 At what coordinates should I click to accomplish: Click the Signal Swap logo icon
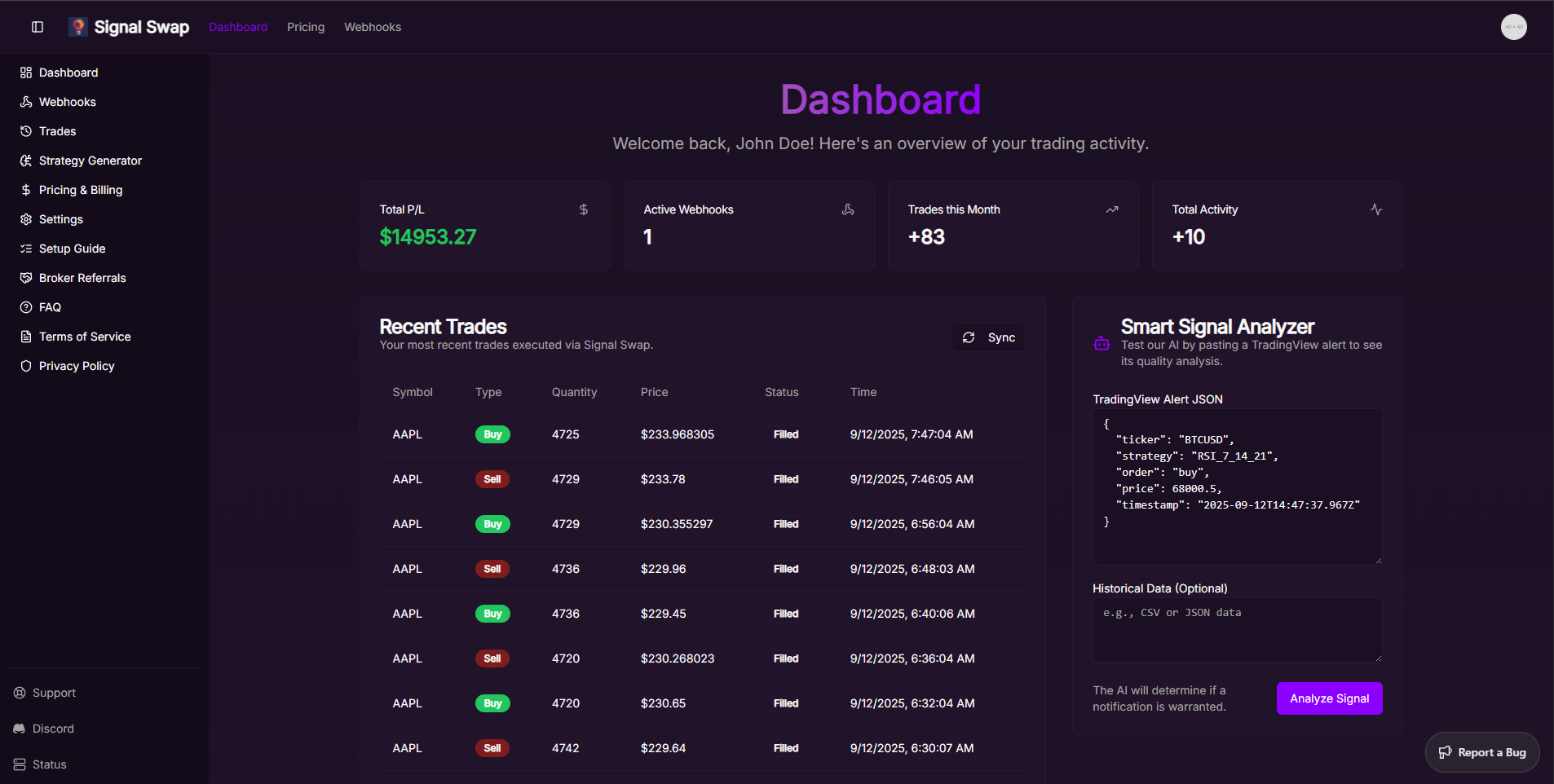pyautogui.click(x=79, y=26)
